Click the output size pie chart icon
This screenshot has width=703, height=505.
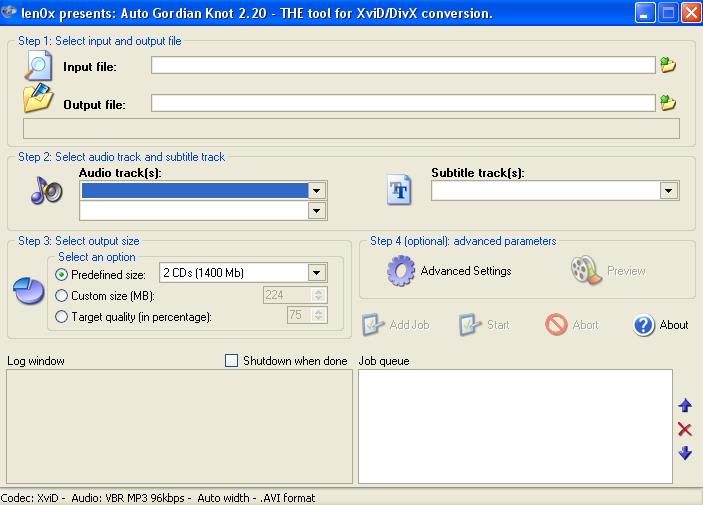[29, 291]
